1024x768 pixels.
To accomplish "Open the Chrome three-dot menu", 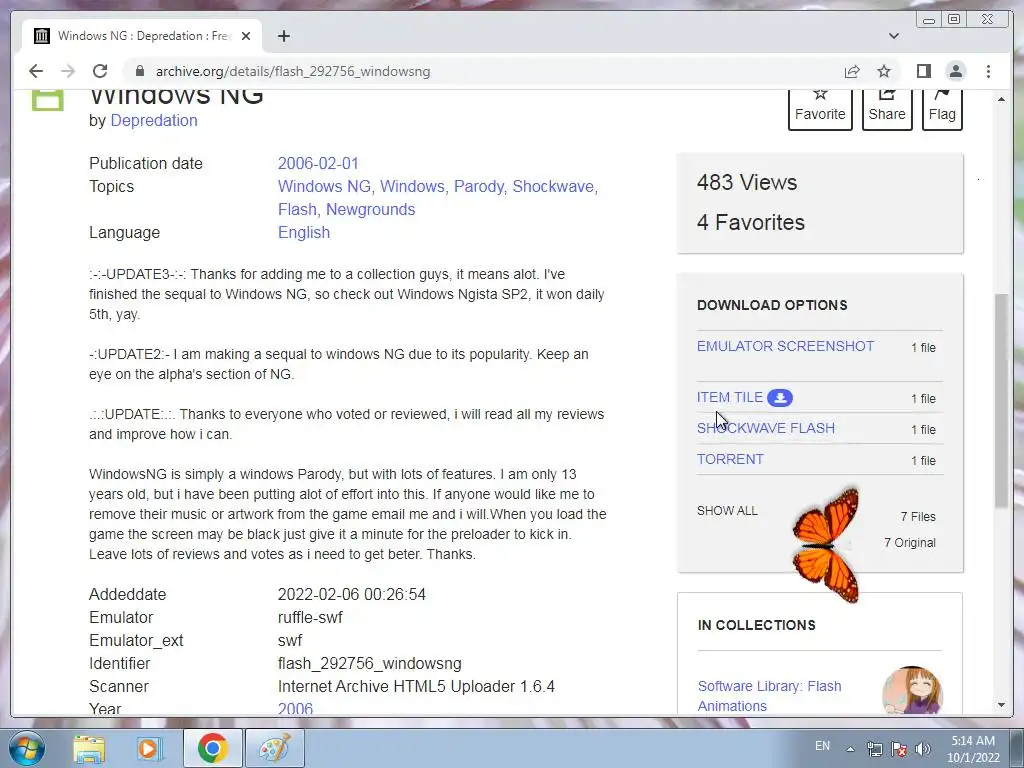I will click(x=988, y=71).
